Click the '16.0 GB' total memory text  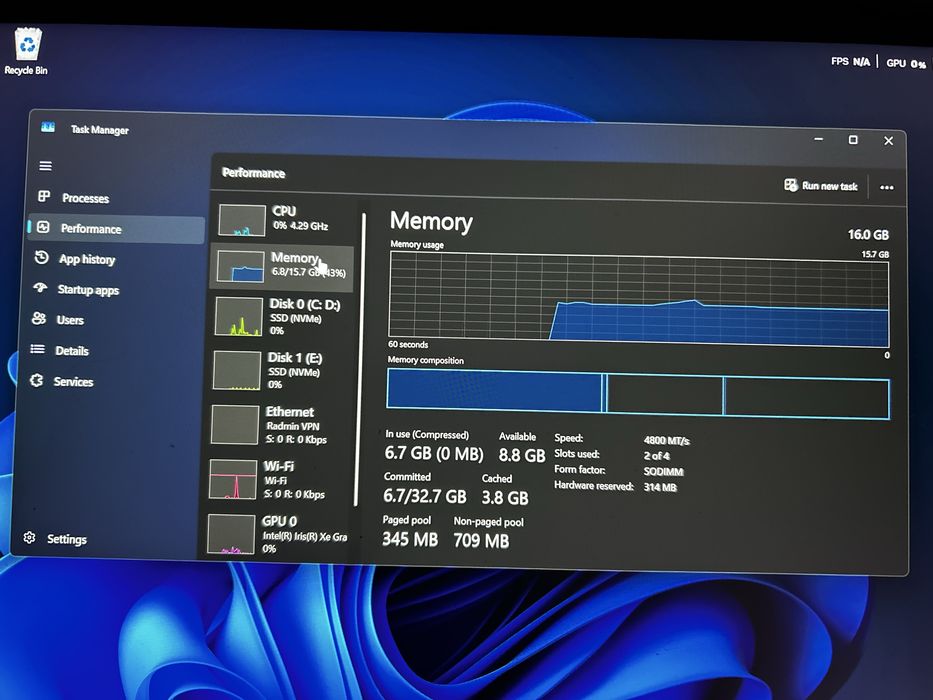[x=868, y=235]
